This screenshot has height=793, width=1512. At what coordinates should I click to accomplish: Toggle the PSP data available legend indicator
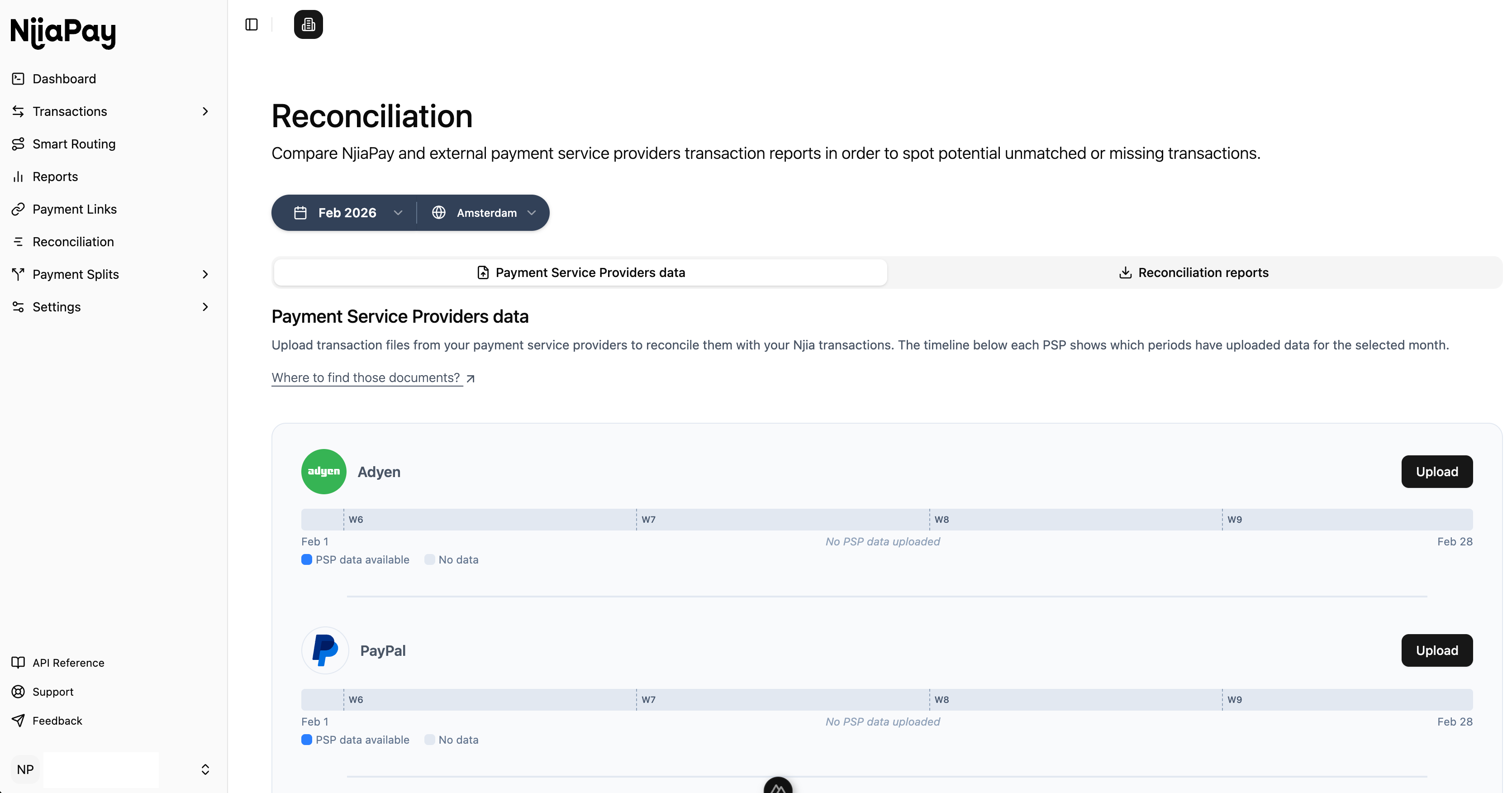[x=306, y=559]
